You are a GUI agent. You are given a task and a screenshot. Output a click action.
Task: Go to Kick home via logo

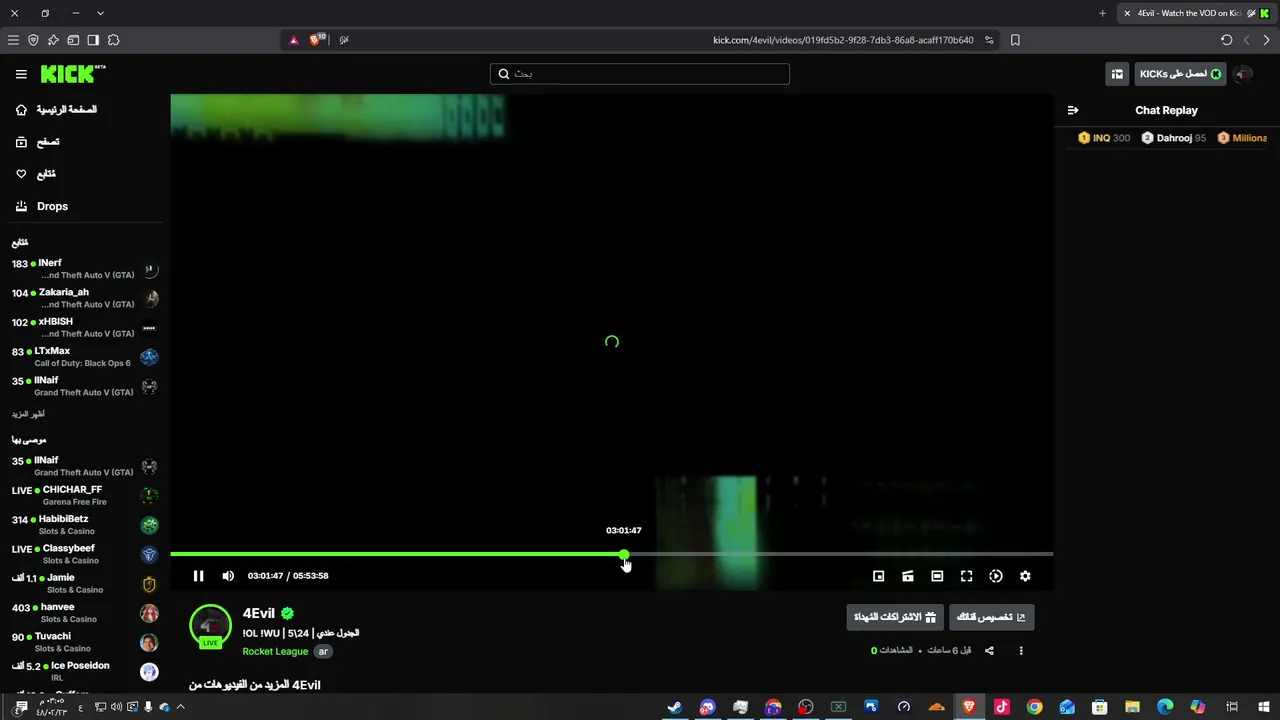point(72,74)
